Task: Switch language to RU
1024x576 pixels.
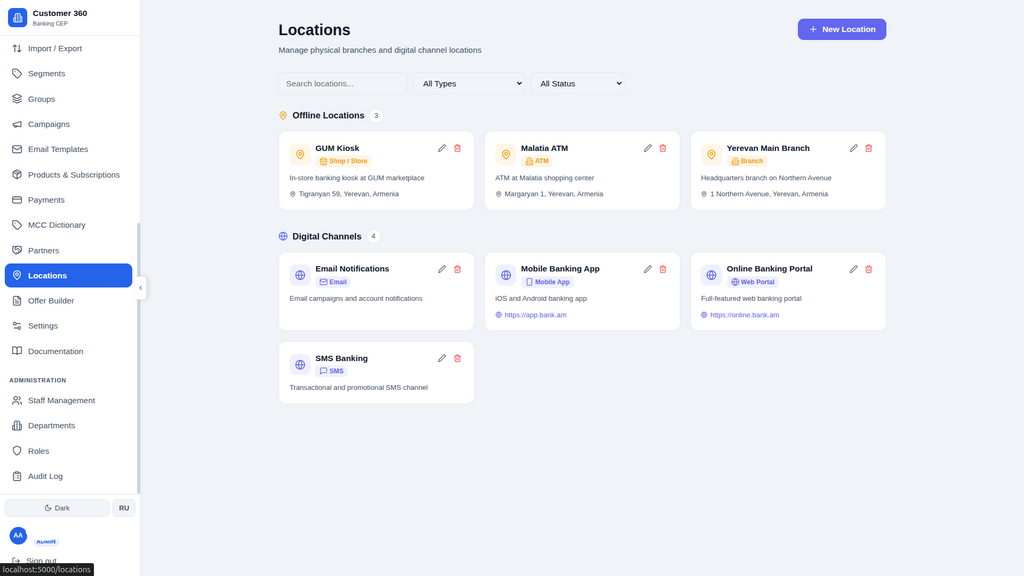Action: point(124,508)
